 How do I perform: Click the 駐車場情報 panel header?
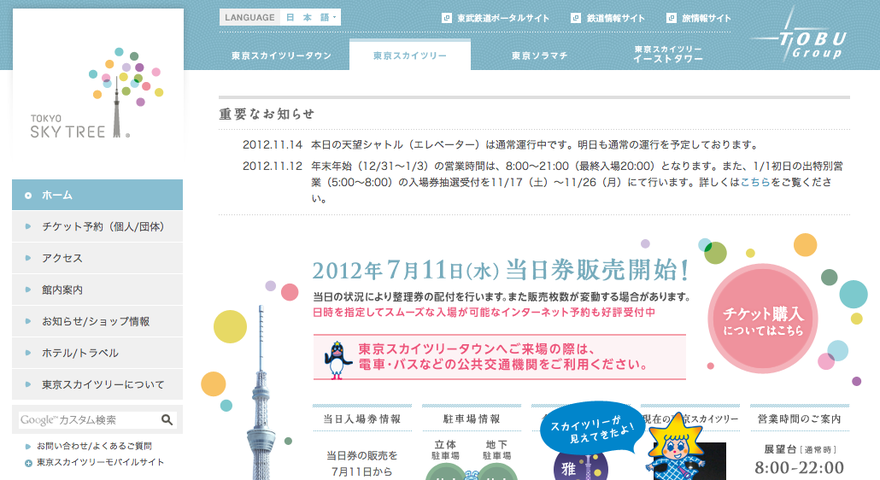click(471, 419)
